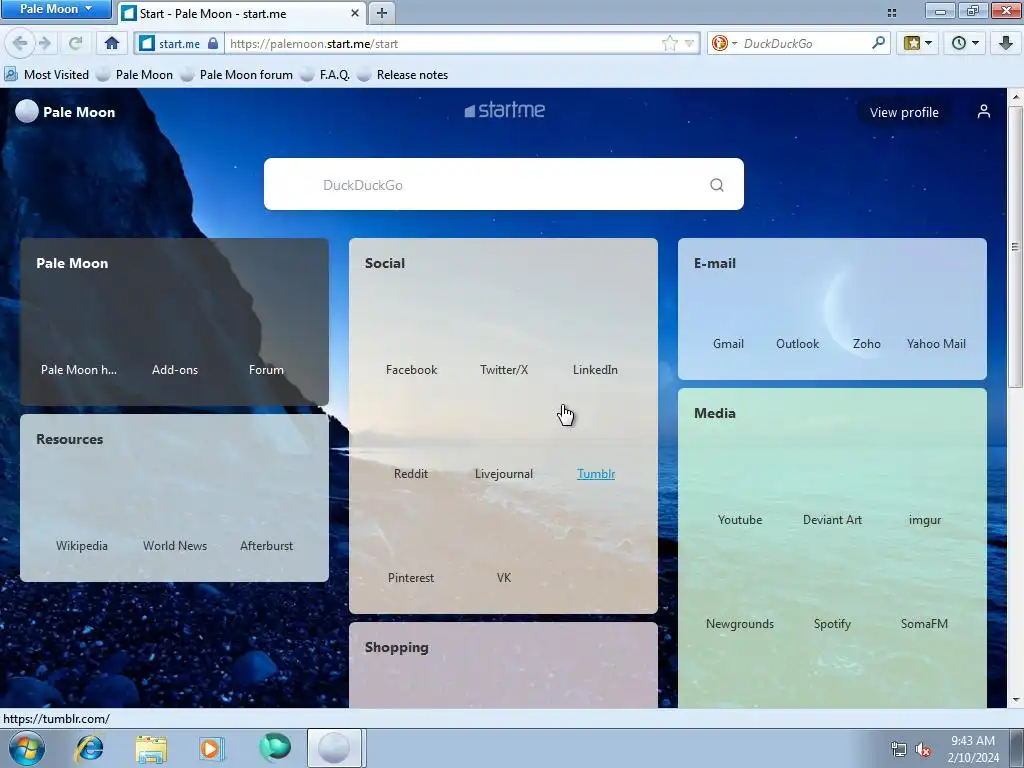1024x768 pixels.
Task: Click the toolbar search magnifier icon
Action: pos(878,43)
